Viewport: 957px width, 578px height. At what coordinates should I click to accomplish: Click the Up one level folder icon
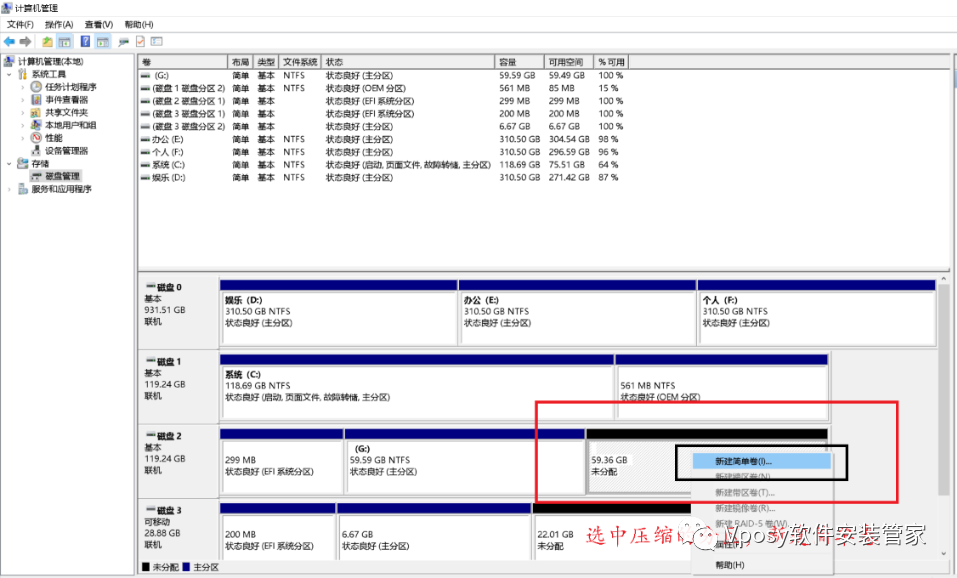pyautogui.click(x=47, y=41)
